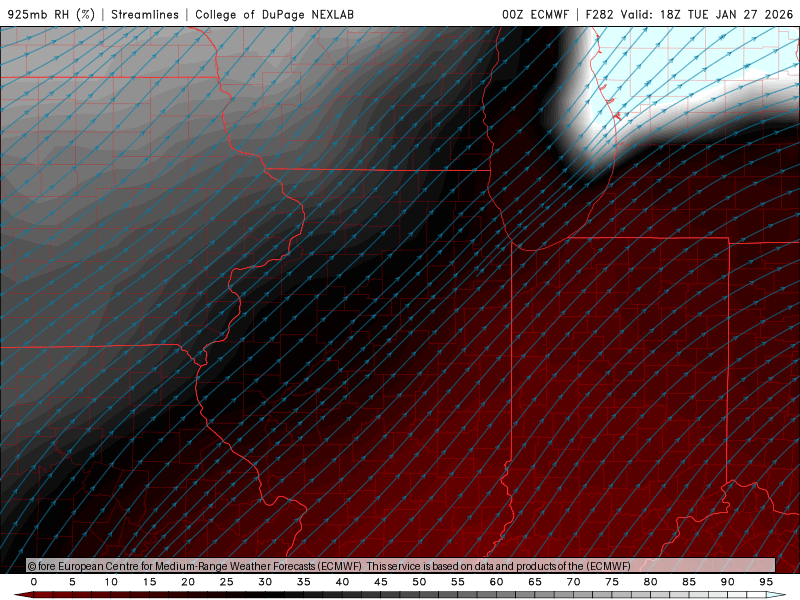800x600 pixels.
Task: Click the colorbar label '65'
Action: point(535,582)
